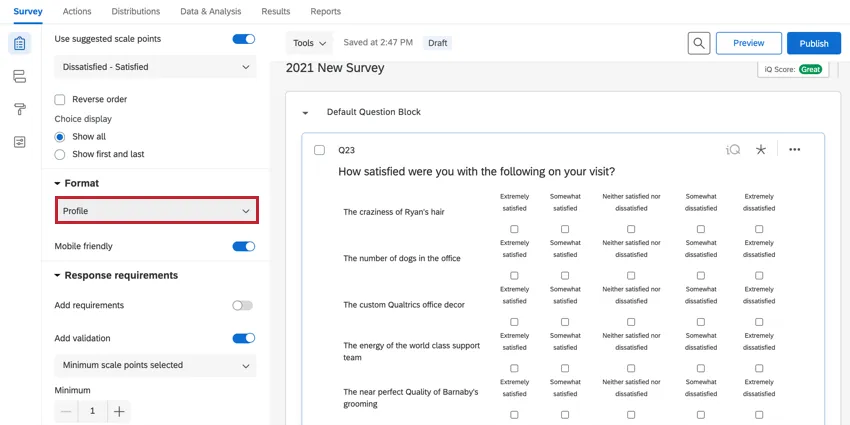Open the survey options sidebar icon
This screenshot has width=850, height=425.
[19, 142]
